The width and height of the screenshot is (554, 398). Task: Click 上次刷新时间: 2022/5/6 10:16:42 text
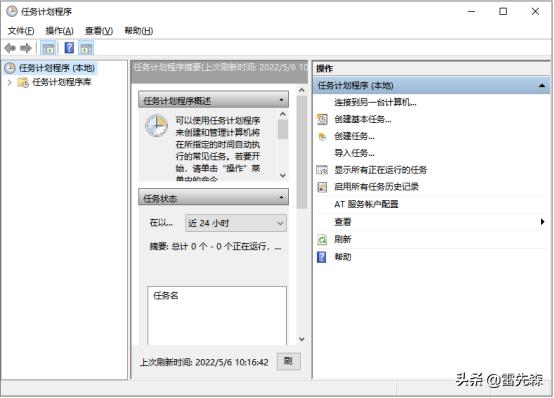click(204, 362)
